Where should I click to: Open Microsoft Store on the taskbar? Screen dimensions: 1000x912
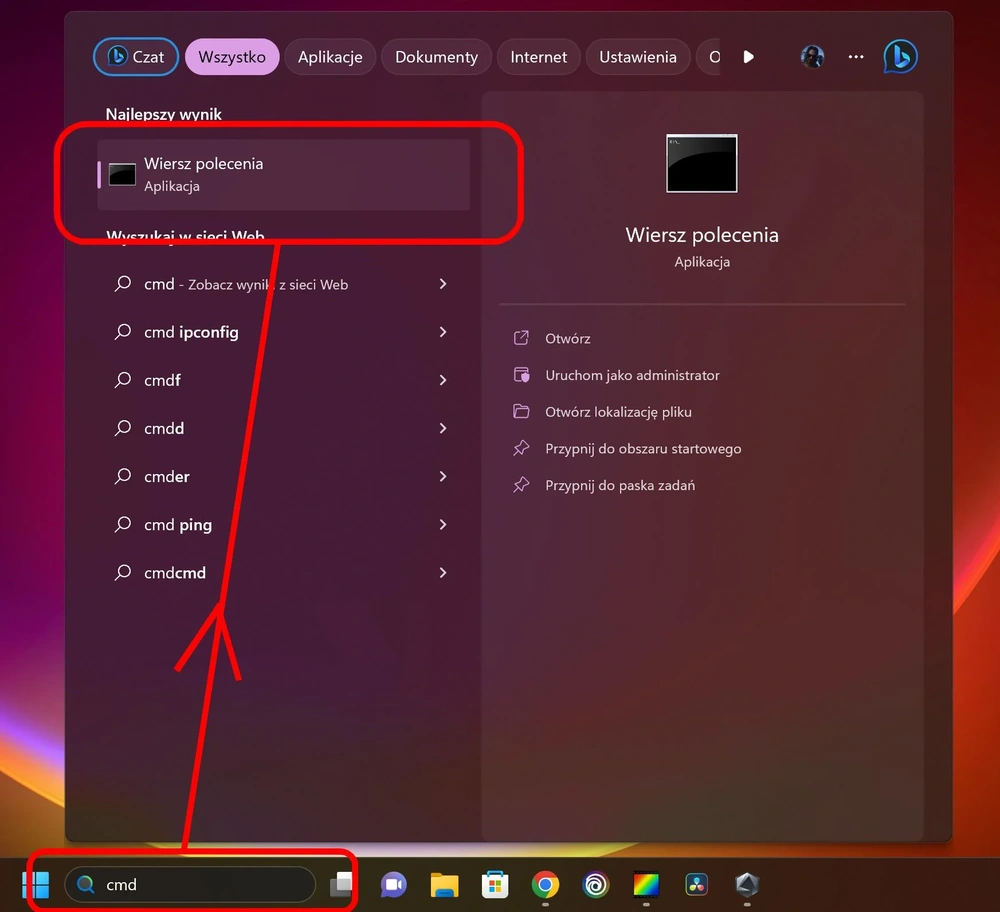tap(495, 885)
